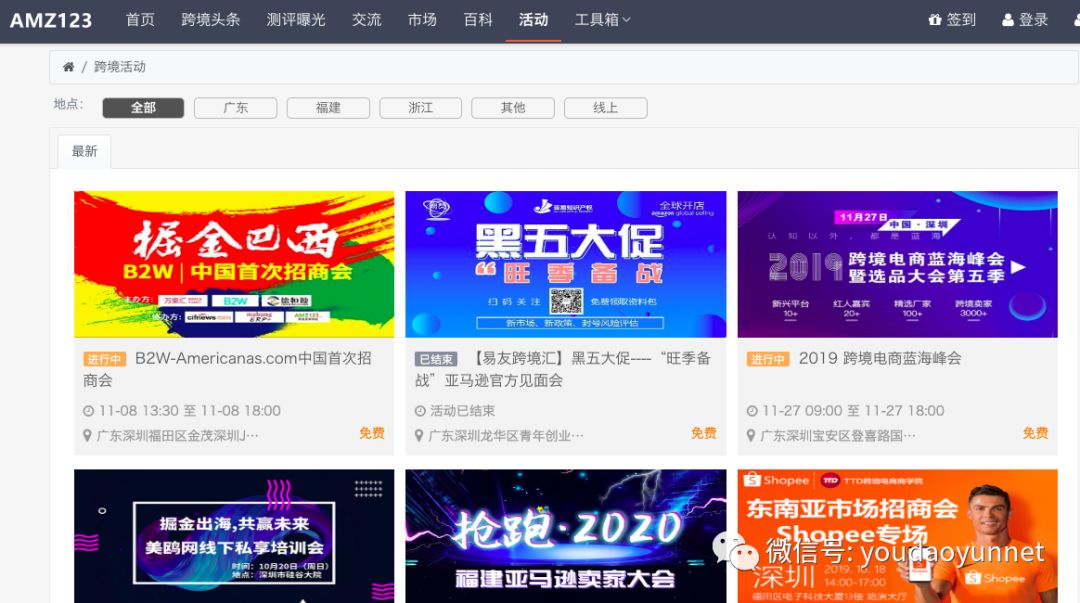This screenshot has height=603, width=1080.
Task: Click the location pin beside 广东深圳宝安区
Action: 751,436
